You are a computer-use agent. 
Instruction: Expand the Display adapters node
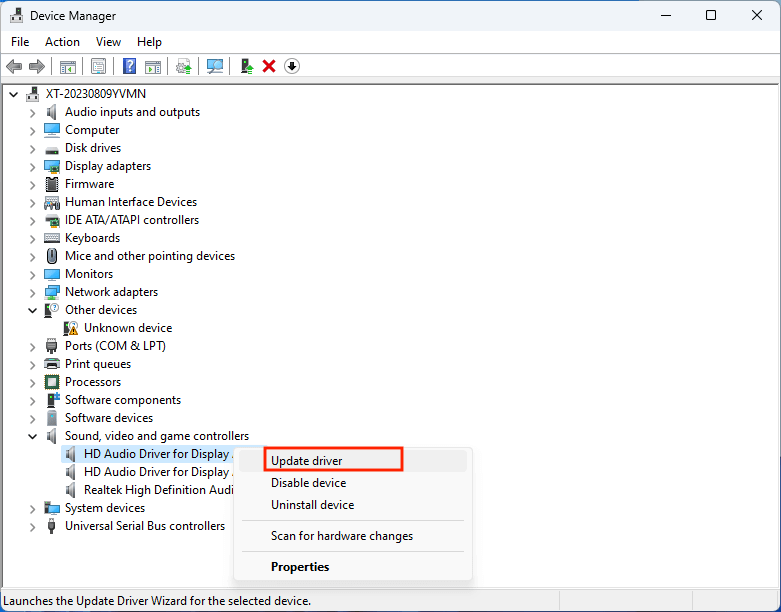(x=33, y=166)
